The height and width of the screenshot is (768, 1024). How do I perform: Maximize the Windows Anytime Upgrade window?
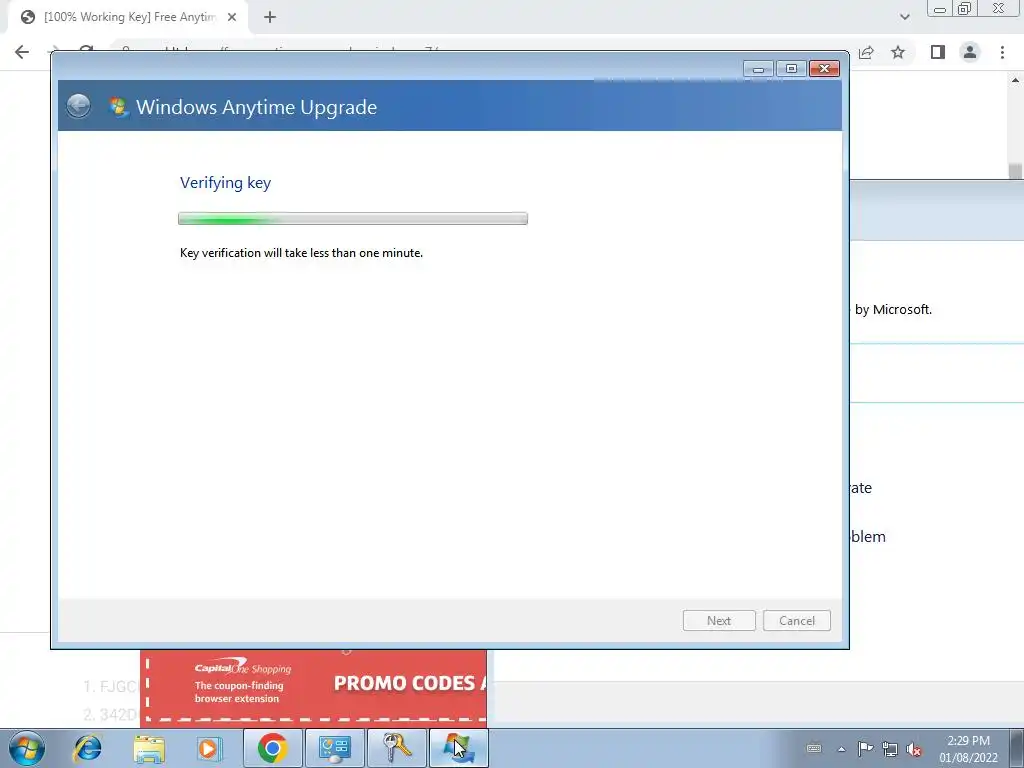[x=791, y=69]
